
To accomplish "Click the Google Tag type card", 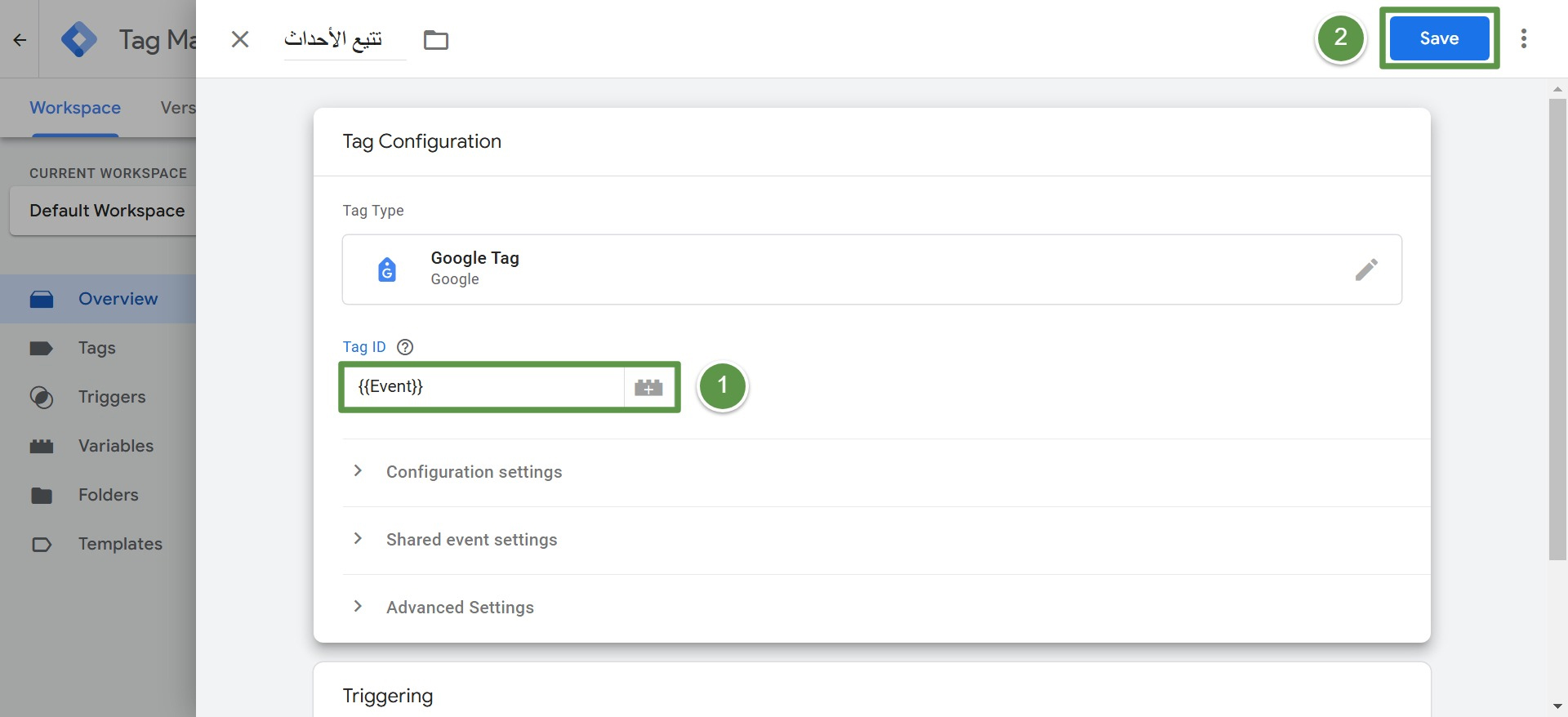I will 872,269.
